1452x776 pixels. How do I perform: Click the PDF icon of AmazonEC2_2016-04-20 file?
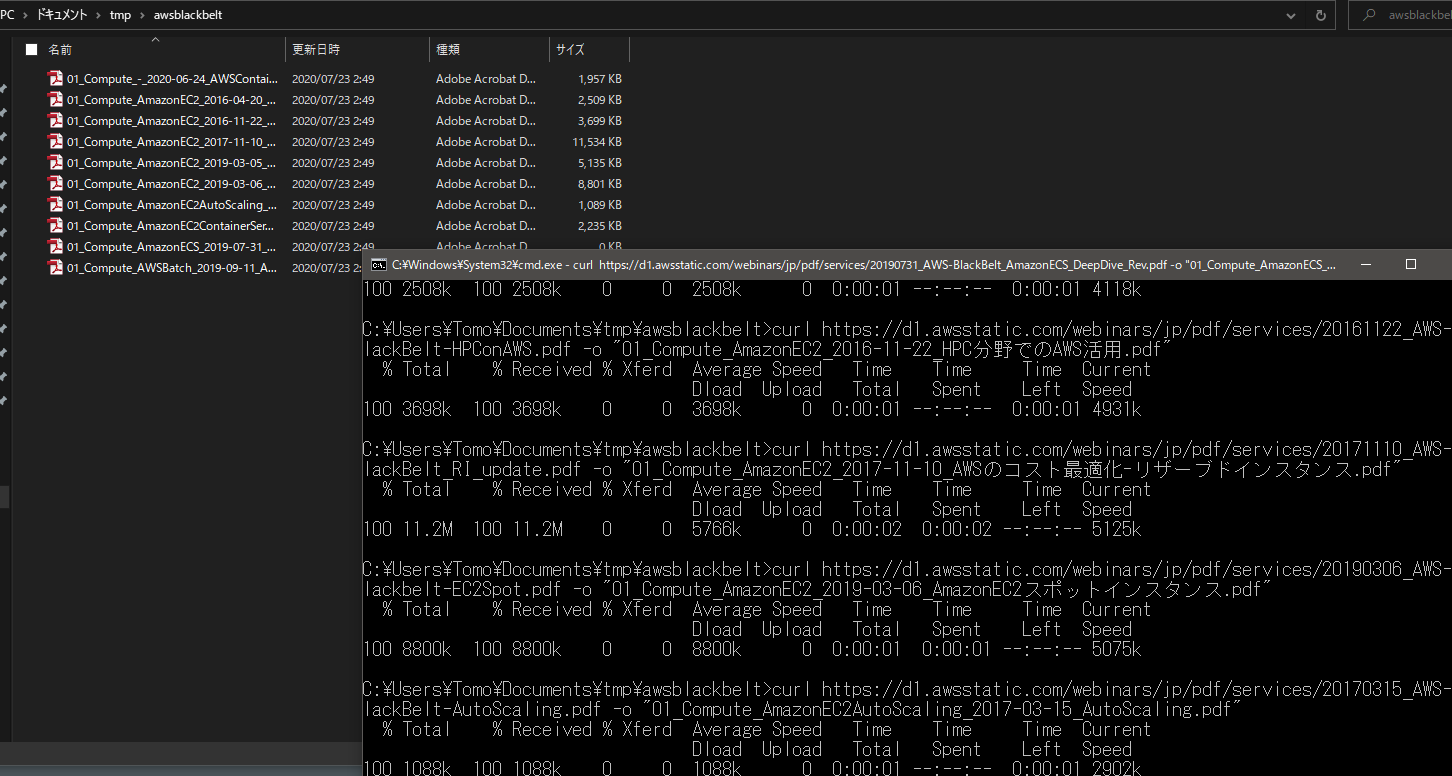click(56, 99)
